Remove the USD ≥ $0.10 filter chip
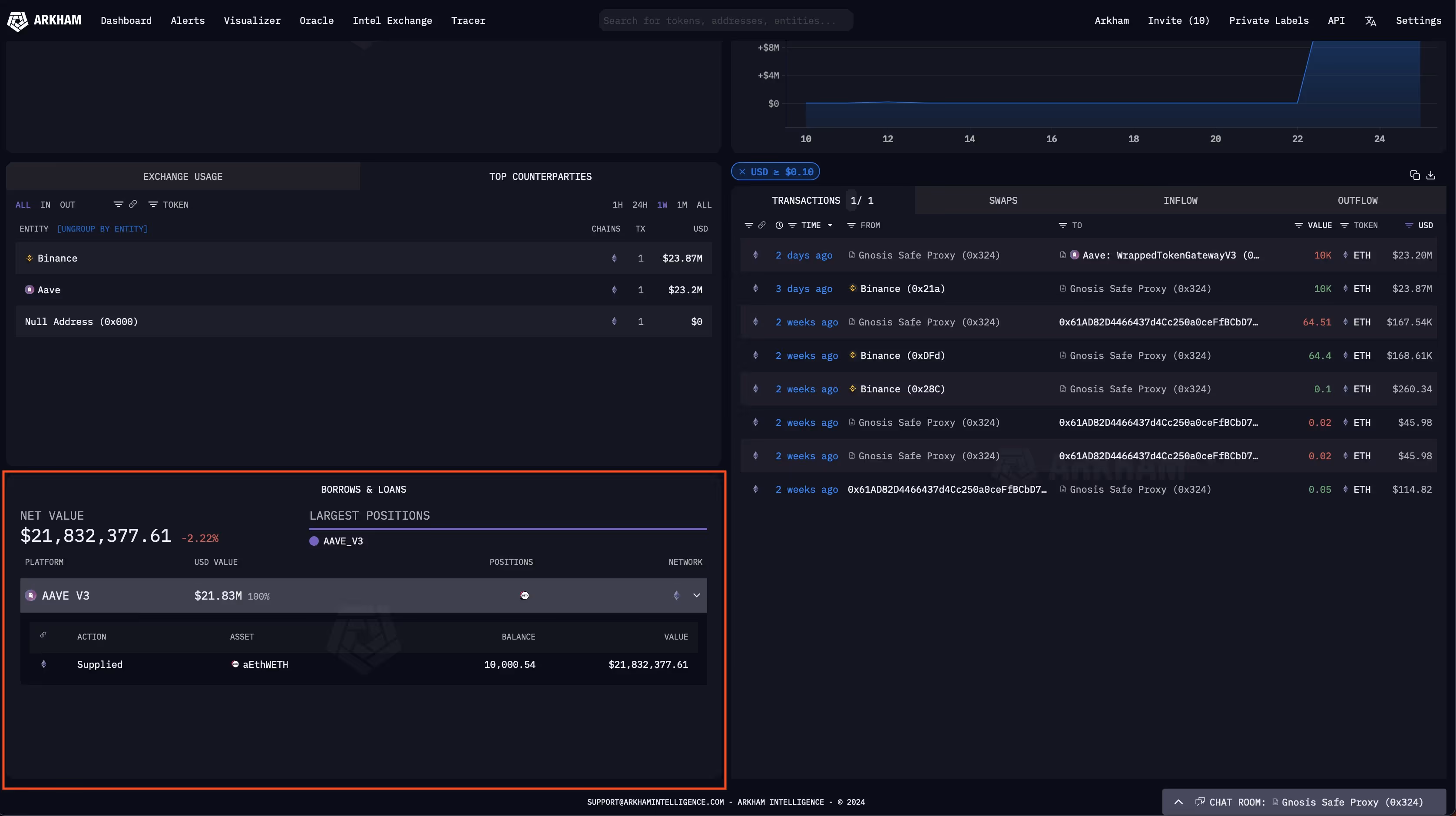1456x816 pixels. [x=742, y=172]
